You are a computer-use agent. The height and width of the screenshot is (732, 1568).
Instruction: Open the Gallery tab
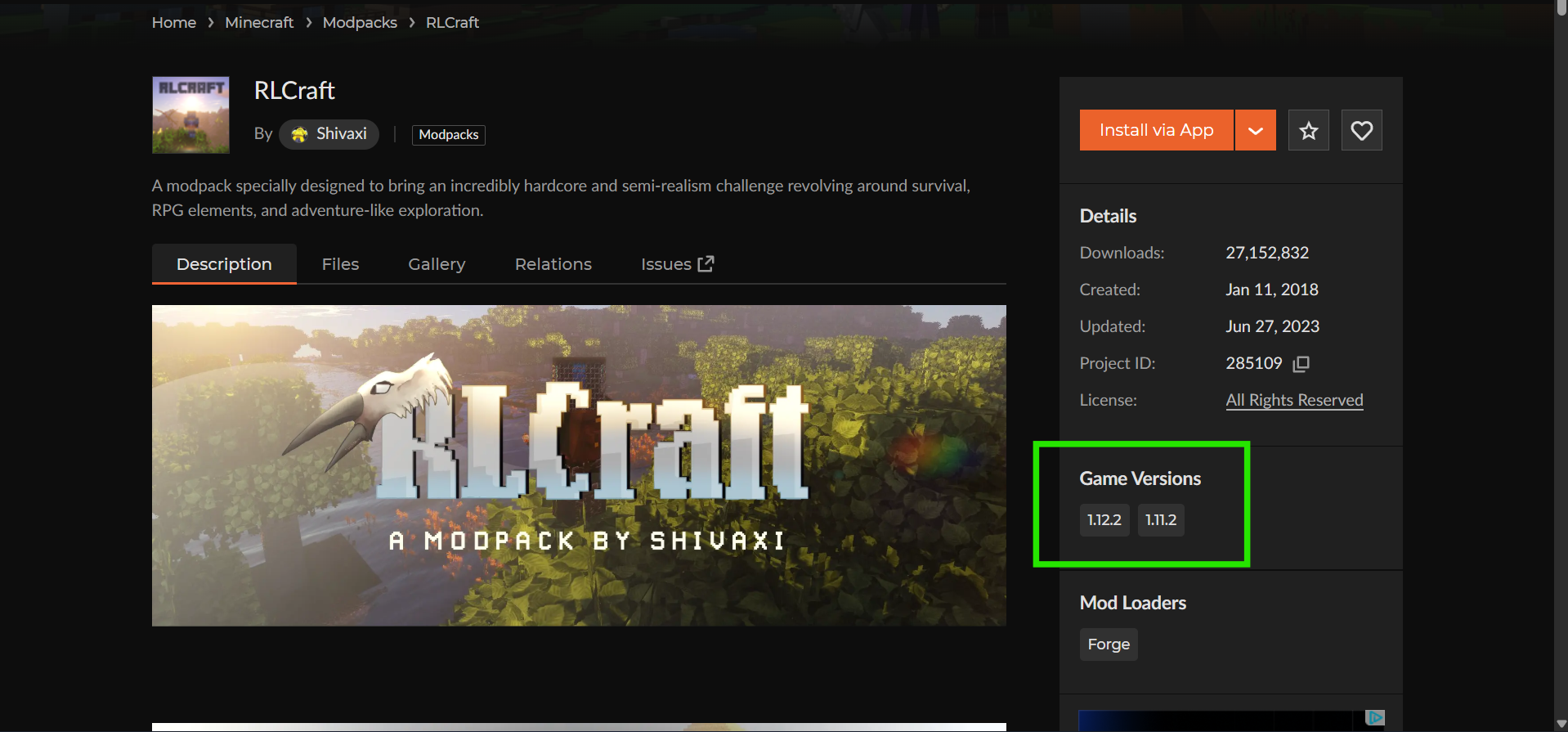point(437,264)
